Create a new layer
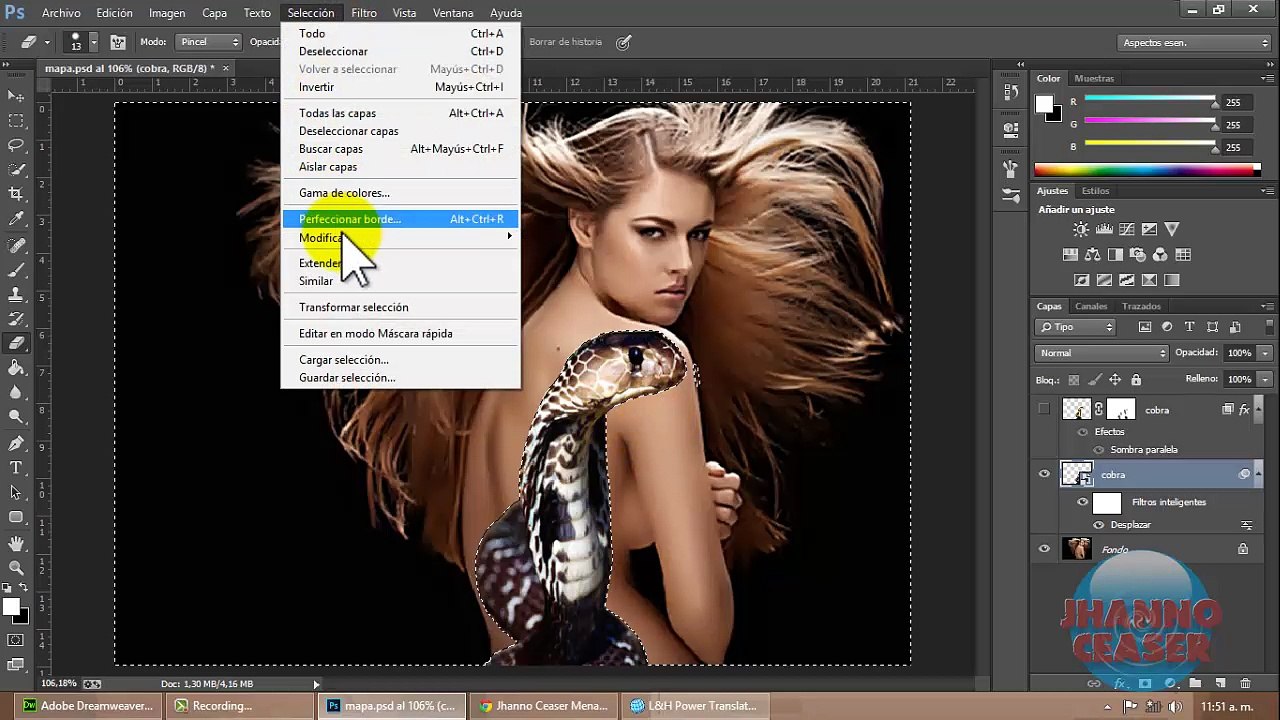 [x=1221, y=684]
